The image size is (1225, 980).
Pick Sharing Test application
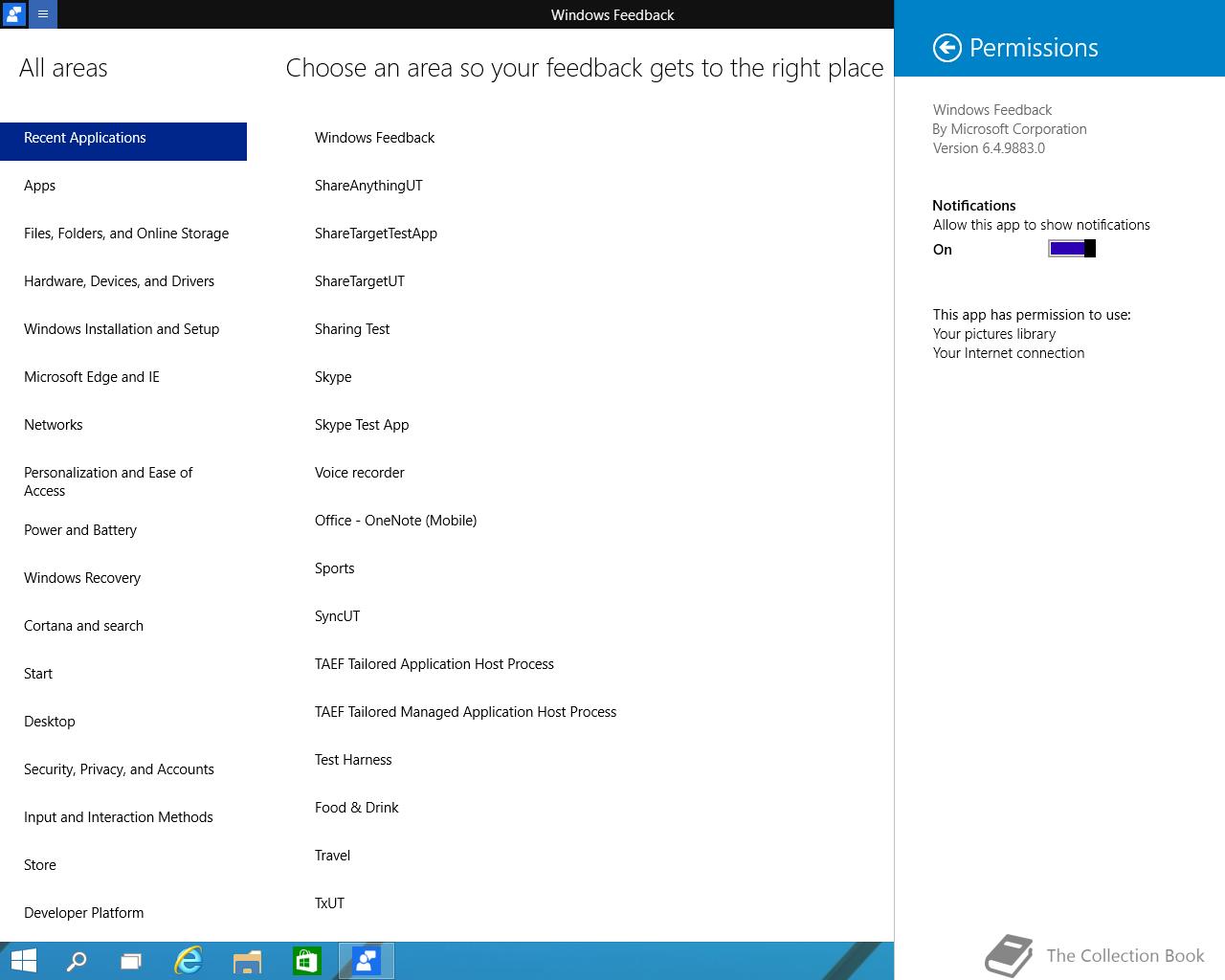coord(352,329)
